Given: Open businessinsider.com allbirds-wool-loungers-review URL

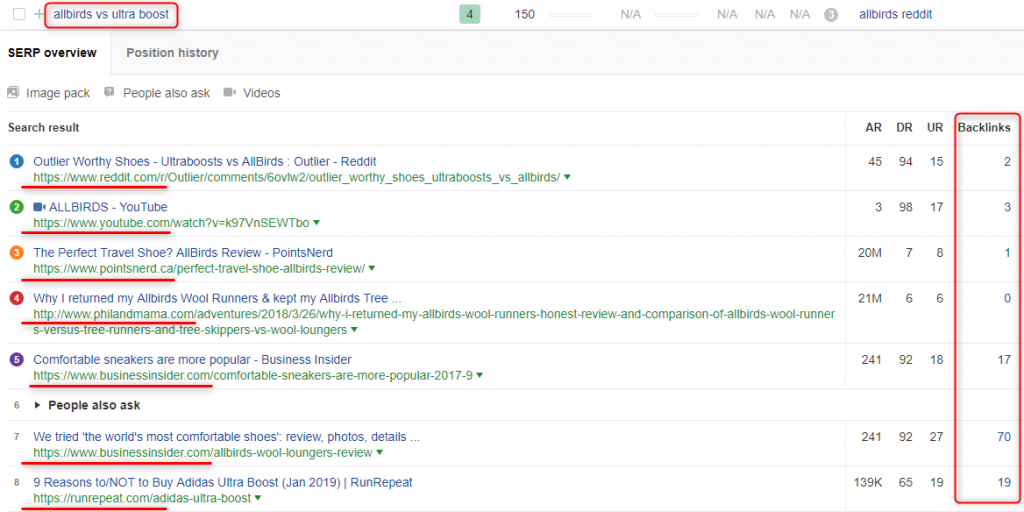Looking at the screenshot, I should pyautogui.click(x=203, y=453).
